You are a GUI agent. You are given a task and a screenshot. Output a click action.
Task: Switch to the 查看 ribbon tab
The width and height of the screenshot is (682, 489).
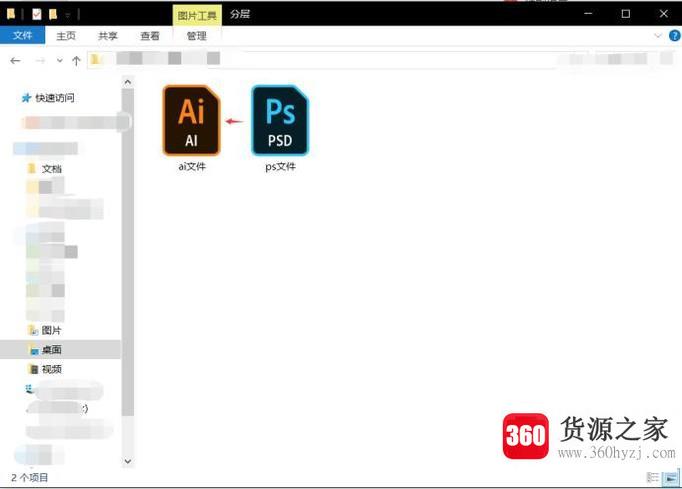coord(150,36)
